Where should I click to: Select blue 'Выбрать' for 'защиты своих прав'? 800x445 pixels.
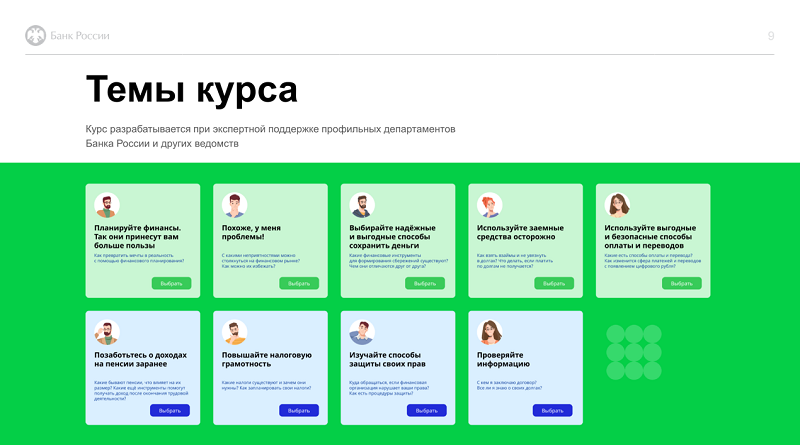click(x=425, y=410)
